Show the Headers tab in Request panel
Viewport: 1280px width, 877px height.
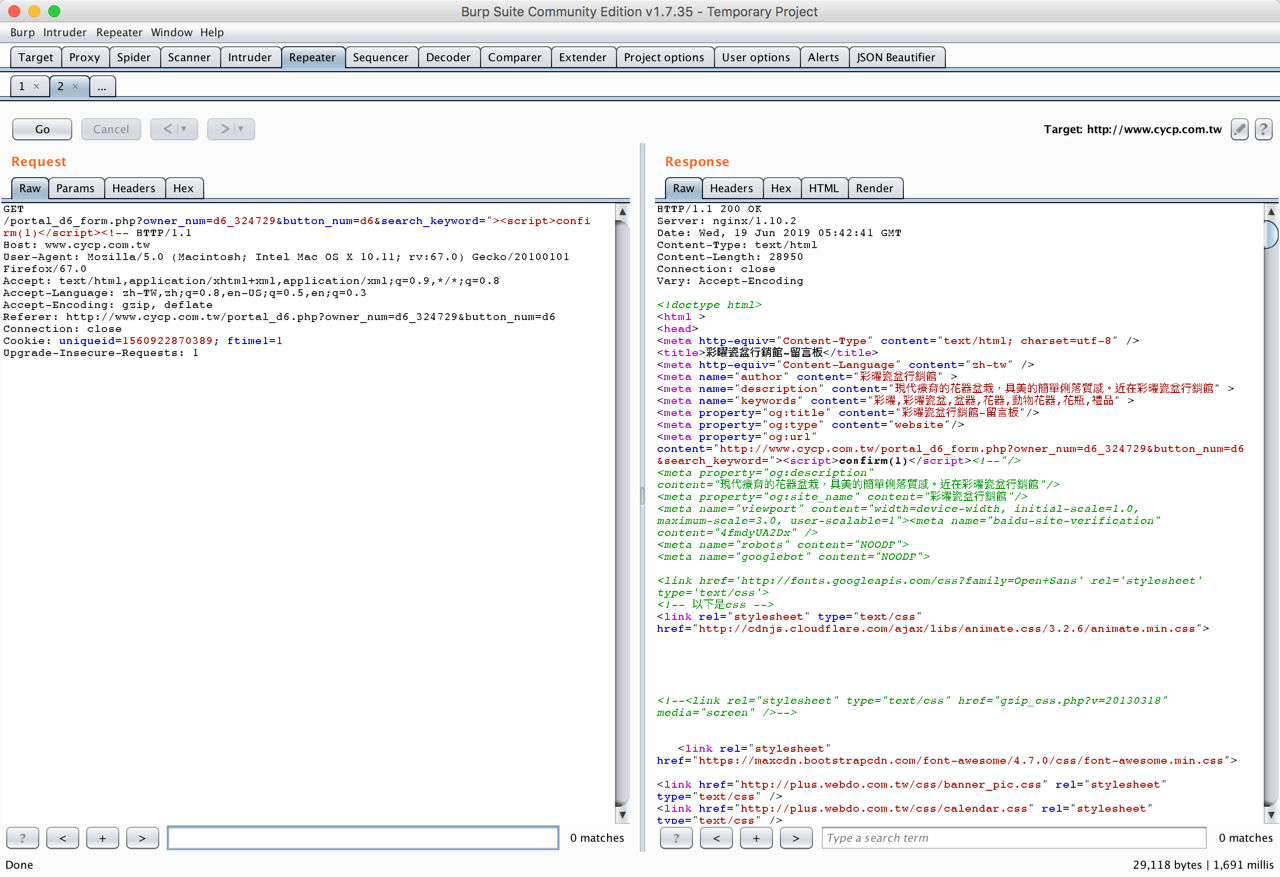134,188
